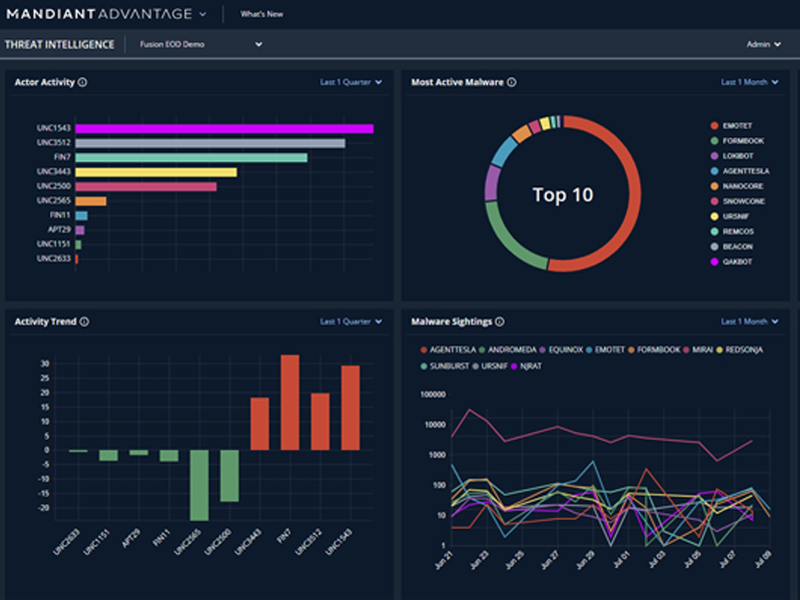
Task: Change Activity Trend Last 1 Quarter range
Action: tap(351, 321)
